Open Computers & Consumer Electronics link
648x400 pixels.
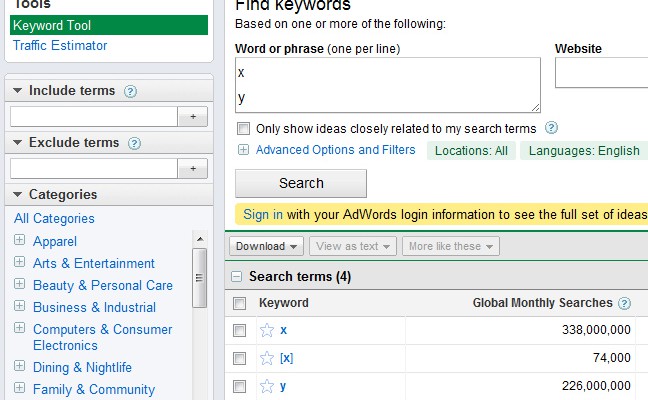point(102,337)
